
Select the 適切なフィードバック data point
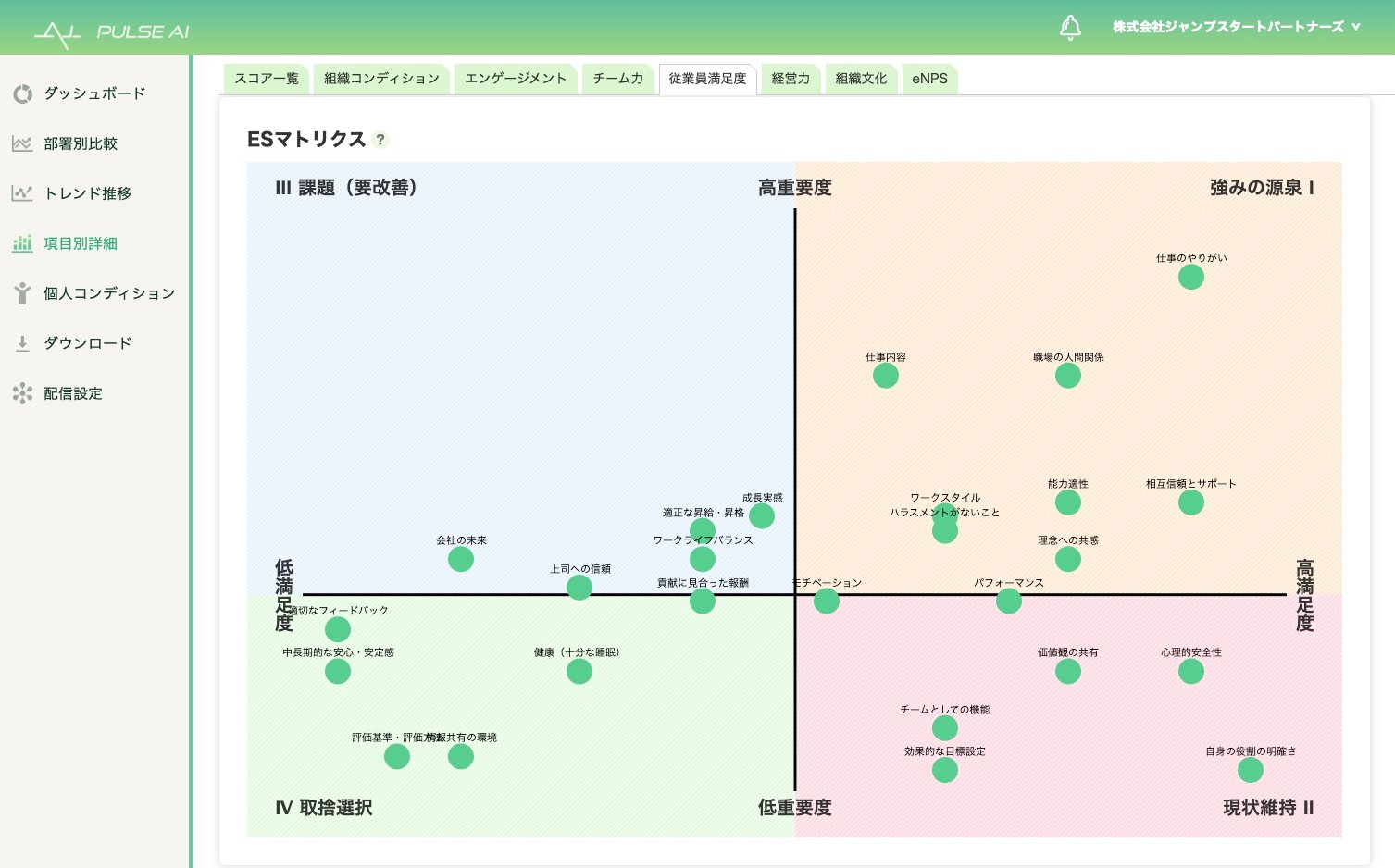(x=338, y=629)
